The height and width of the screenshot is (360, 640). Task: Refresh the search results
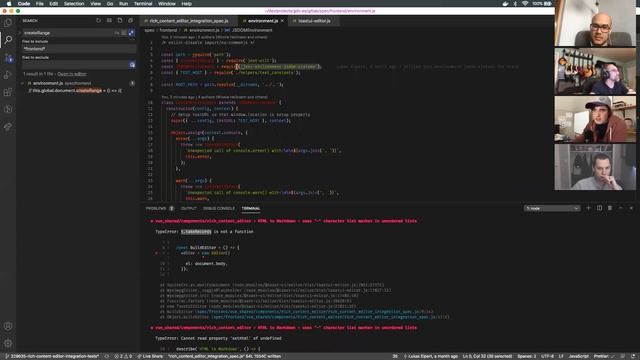tap(98, 20)
